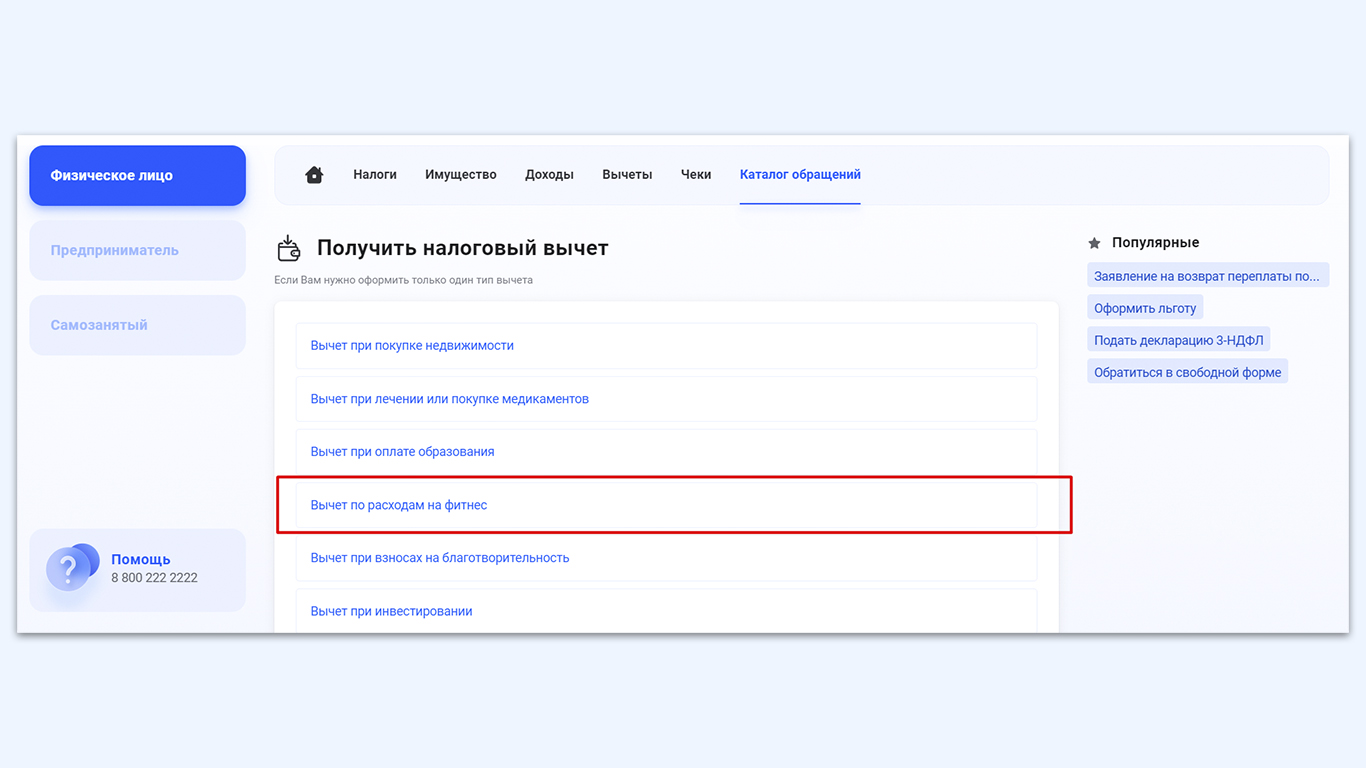Switch to the Налоги tab
This screenshot has width=1366, height=768.
(x=375, y=175)
